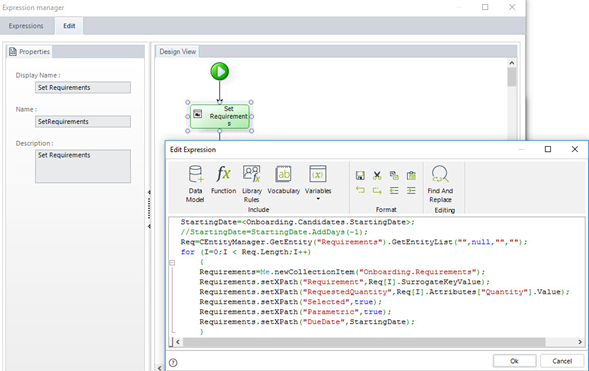Save the expression with the disk icon

[x=360, y=175]
